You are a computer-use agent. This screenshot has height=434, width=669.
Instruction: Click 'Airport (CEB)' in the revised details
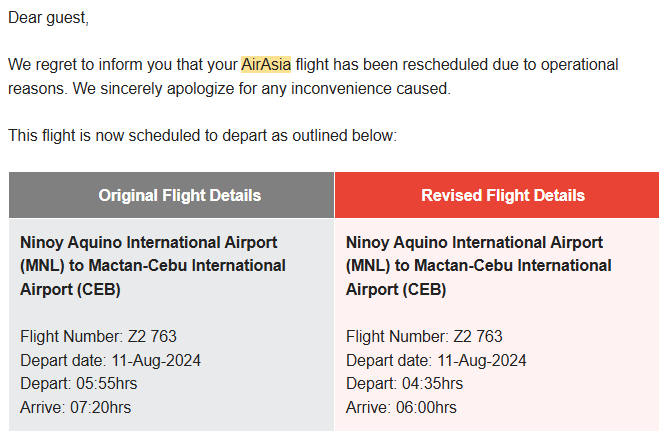click(396, 289)
